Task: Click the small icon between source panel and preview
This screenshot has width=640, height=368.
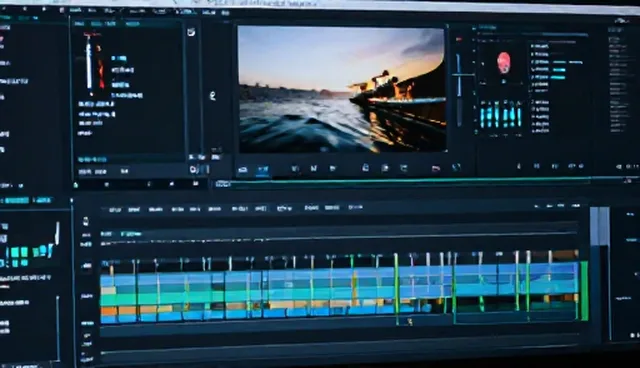Action: (212, 96)
